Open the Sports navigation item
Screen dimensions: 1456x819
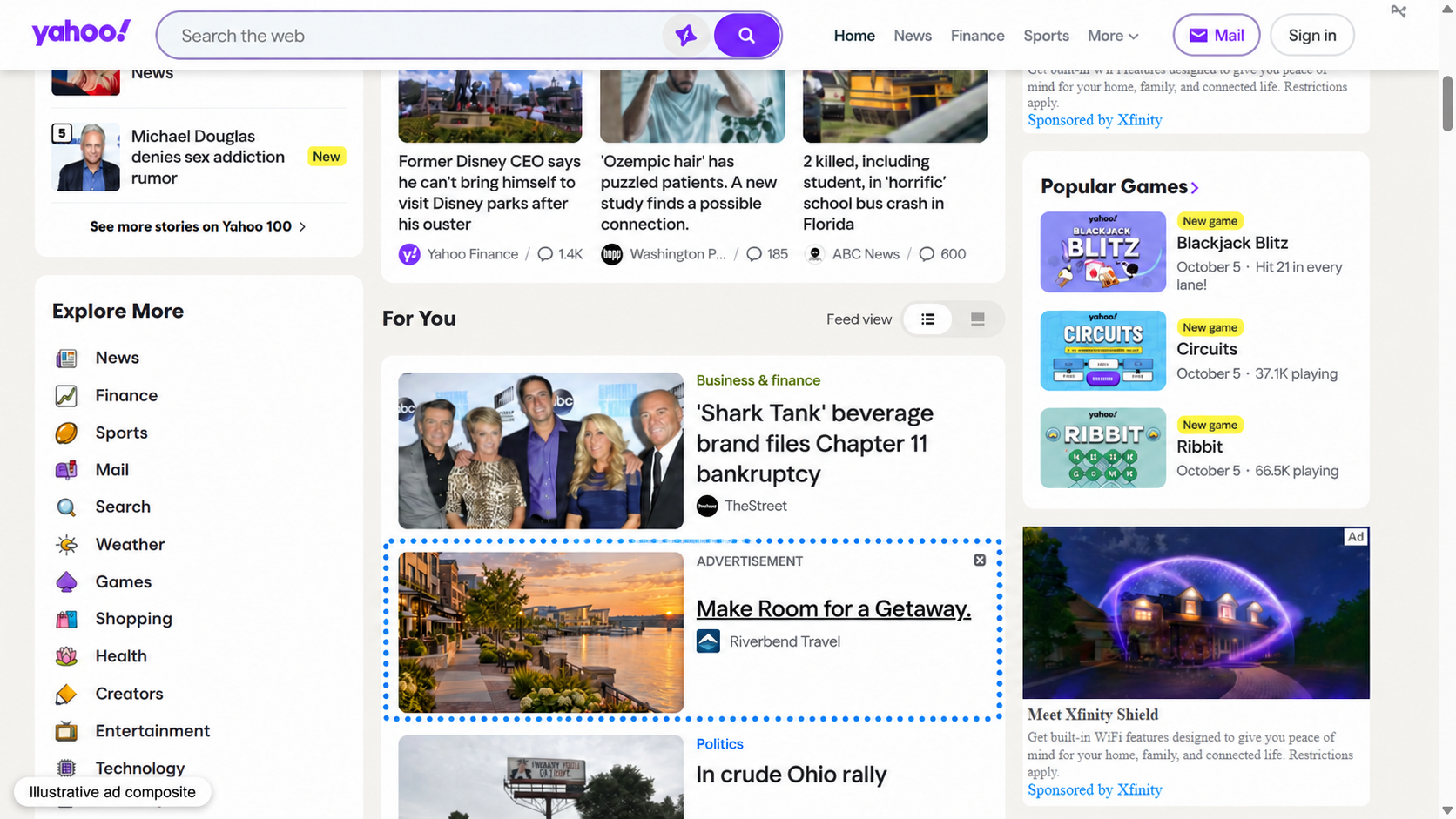pos(1046,36)
